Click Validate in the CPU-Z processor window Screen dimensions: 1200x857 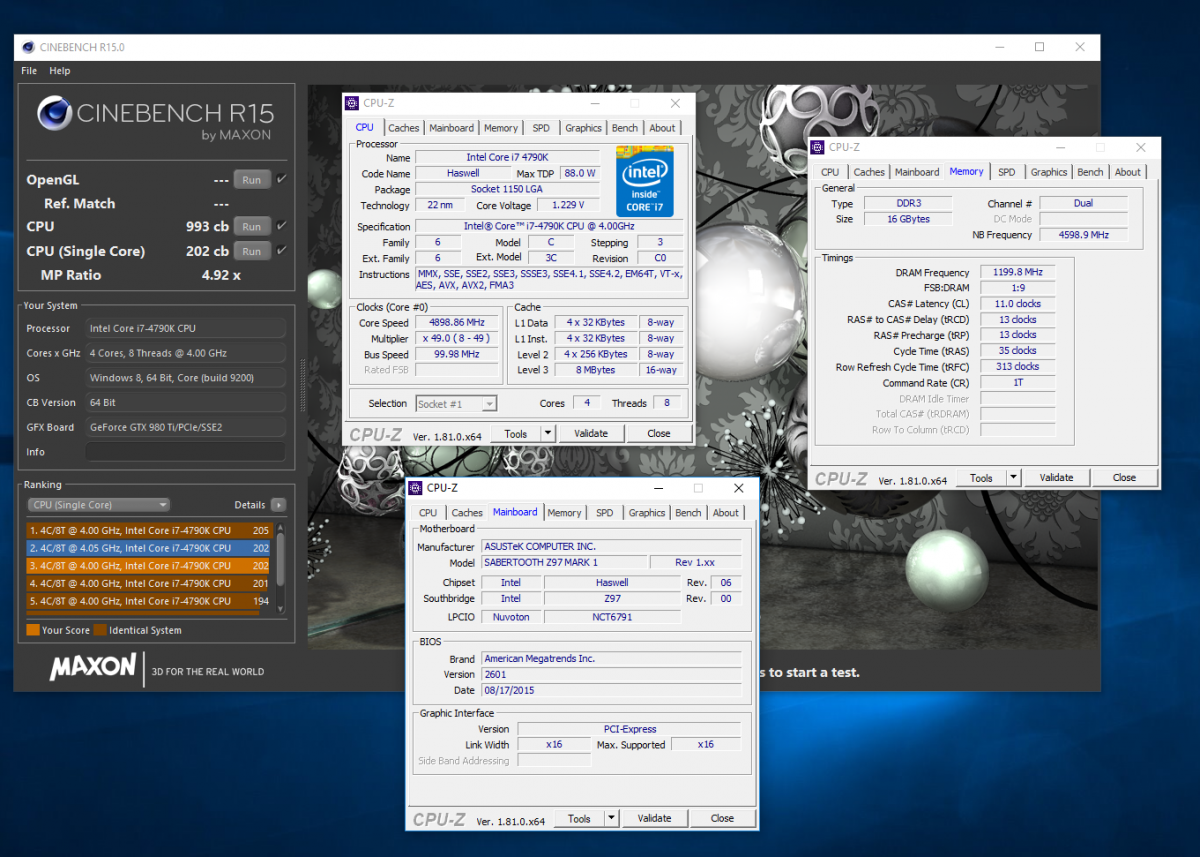[x=591, y=433]
